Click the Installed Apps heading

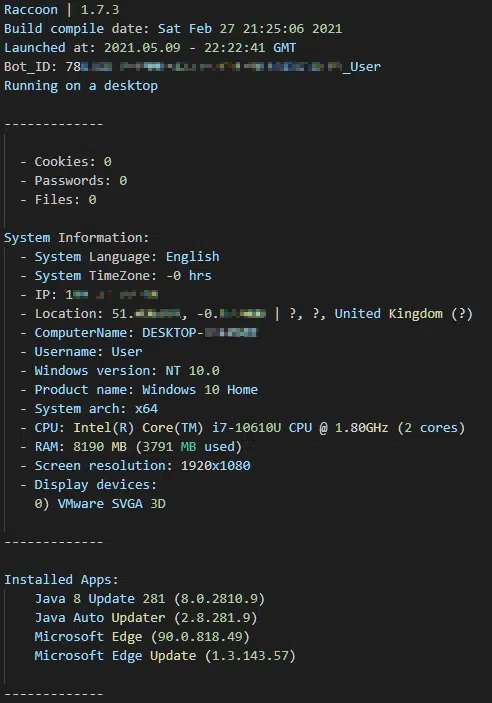pos(61,579)
